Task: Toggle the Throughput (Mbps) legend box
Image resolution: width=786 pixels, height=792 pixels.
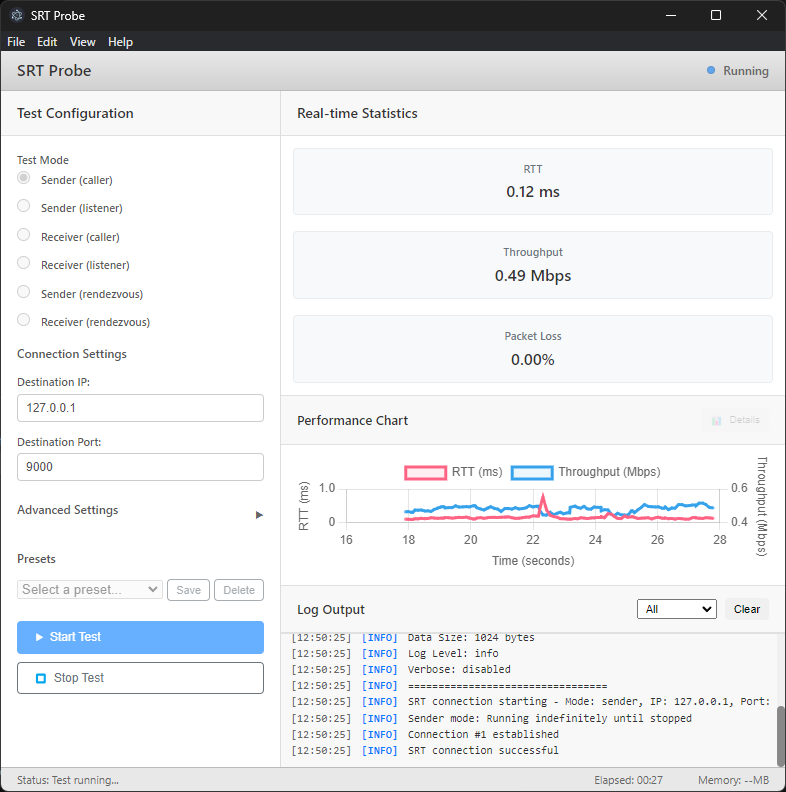Action: pyautogui.click(x=531, y=472)
